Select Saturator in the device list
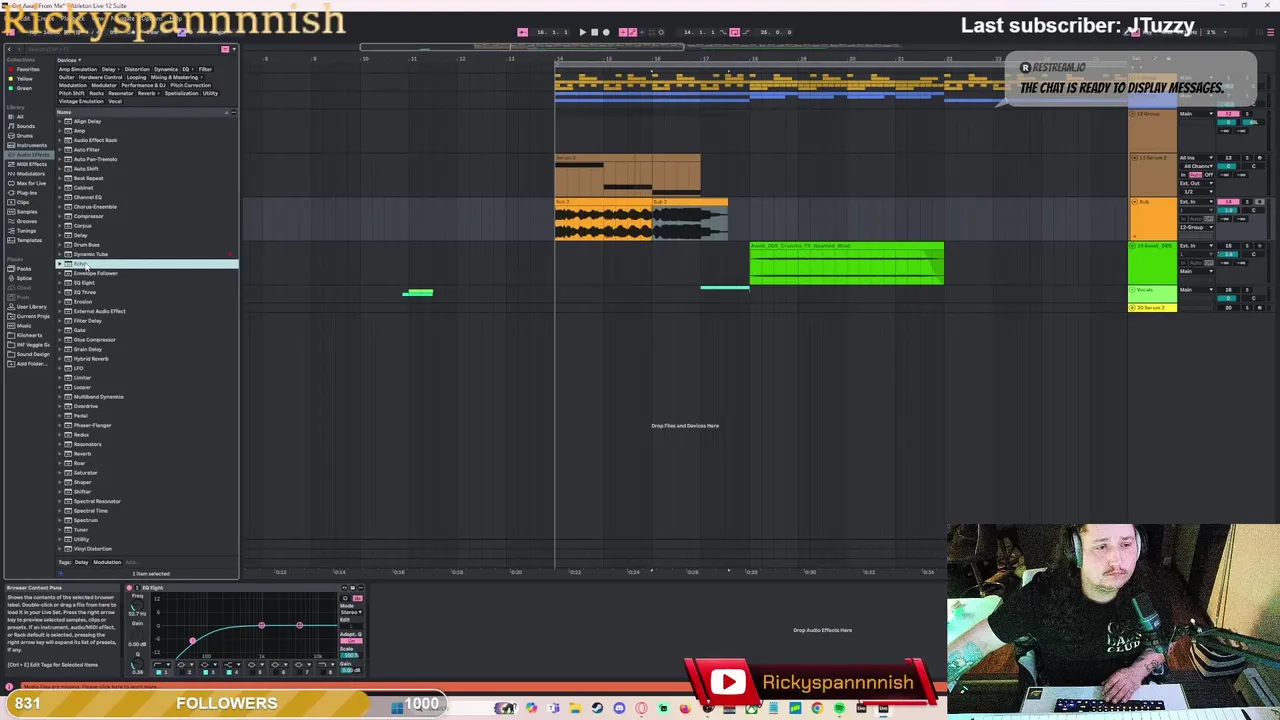Image resolution: width=1280 pixels, height=720 pixels. (84, 472)
